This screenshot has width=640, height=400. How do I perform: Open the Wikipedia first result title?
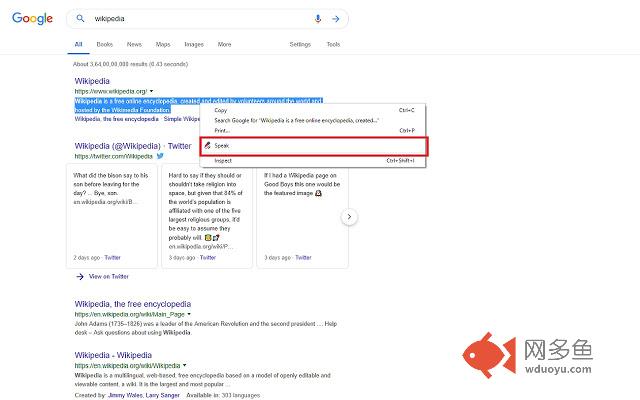[92, 81]
